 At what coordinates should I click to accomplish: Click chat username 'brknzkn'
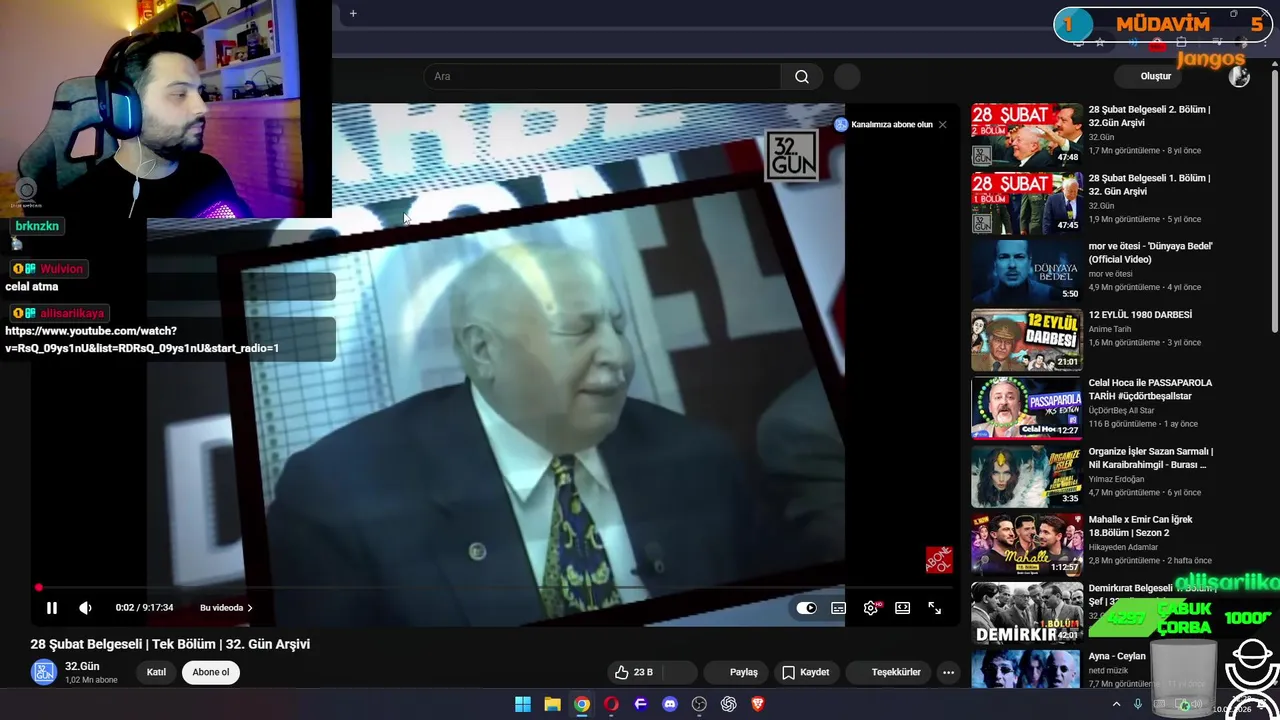click(x=37, y=226)
